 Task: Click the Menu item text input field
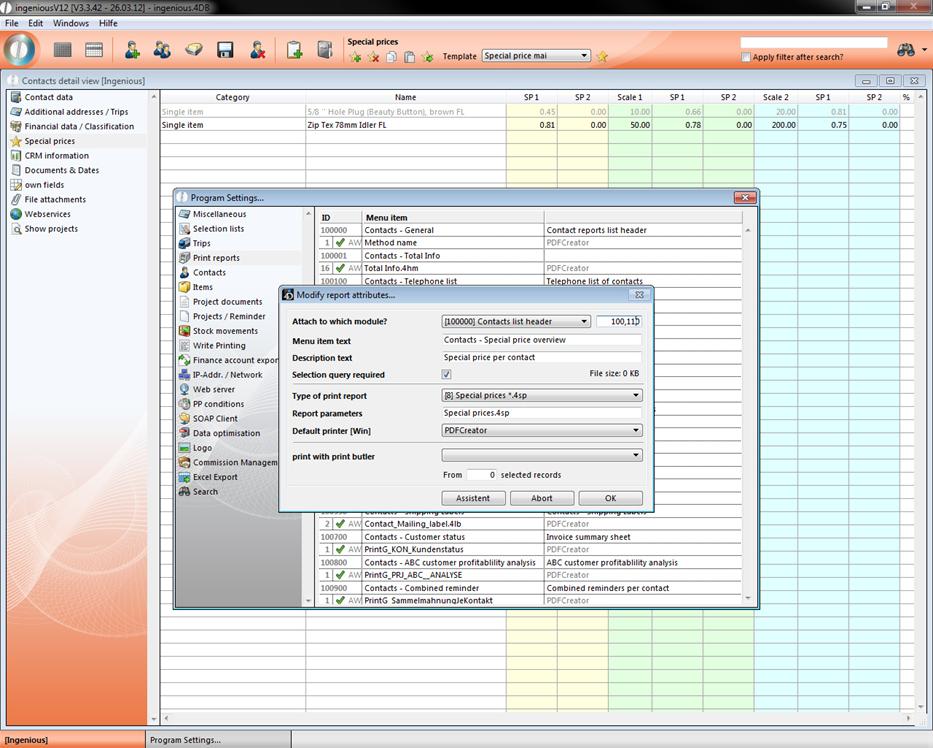[x=541, y=341]
